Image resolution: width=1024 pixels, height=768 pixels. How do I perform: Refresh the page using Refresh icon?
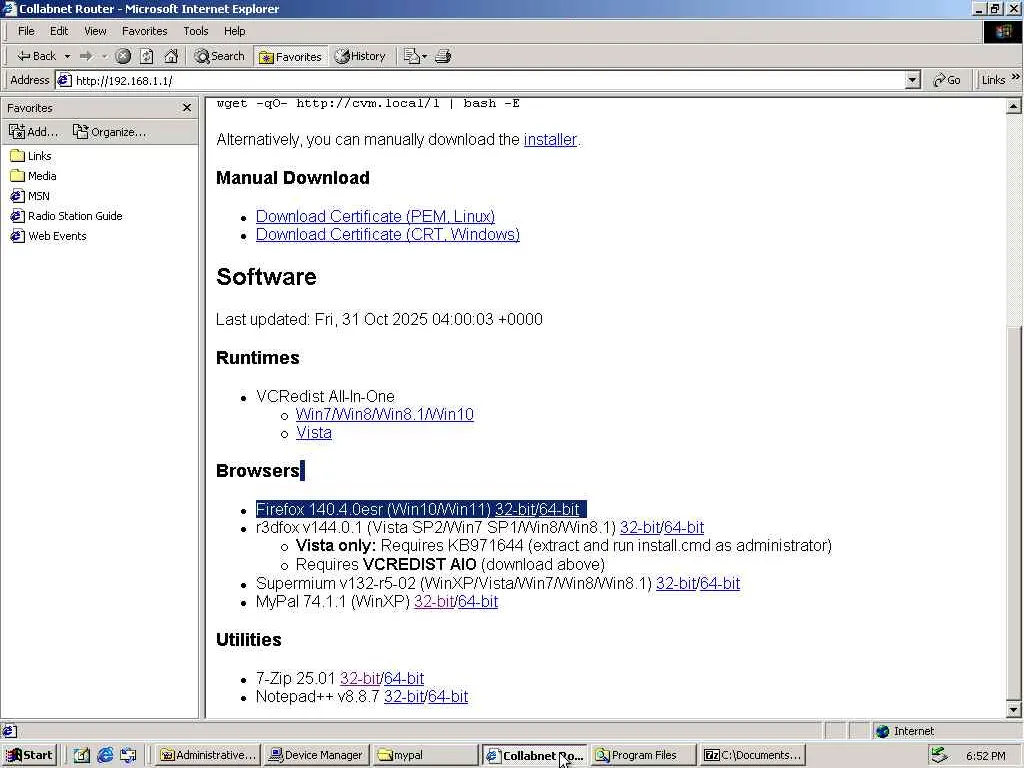click(x=147, y=56)
